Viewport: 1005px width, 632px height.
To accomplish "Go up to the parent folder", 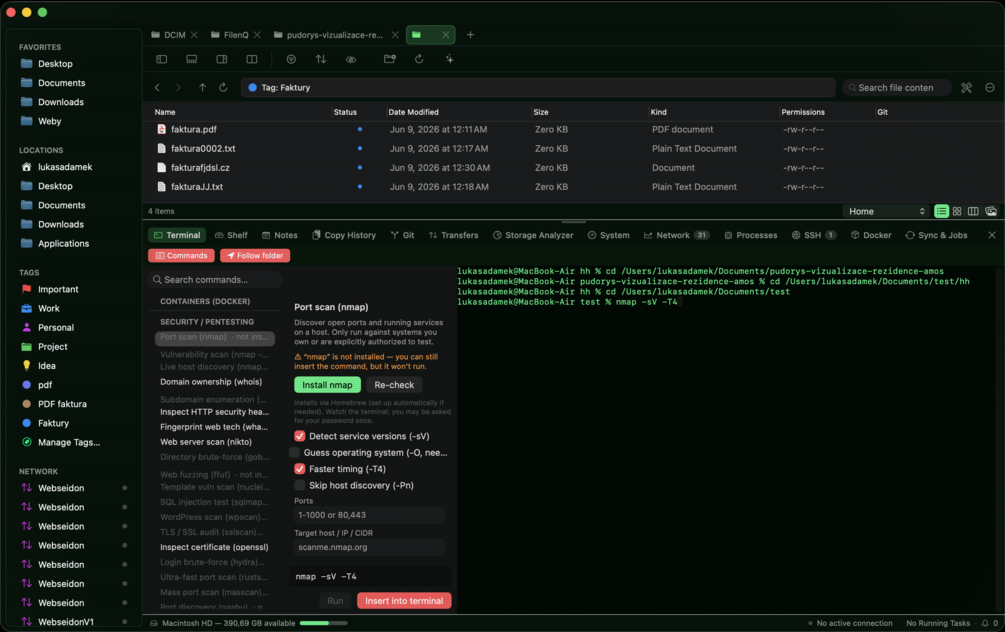I will coord(202,87).
